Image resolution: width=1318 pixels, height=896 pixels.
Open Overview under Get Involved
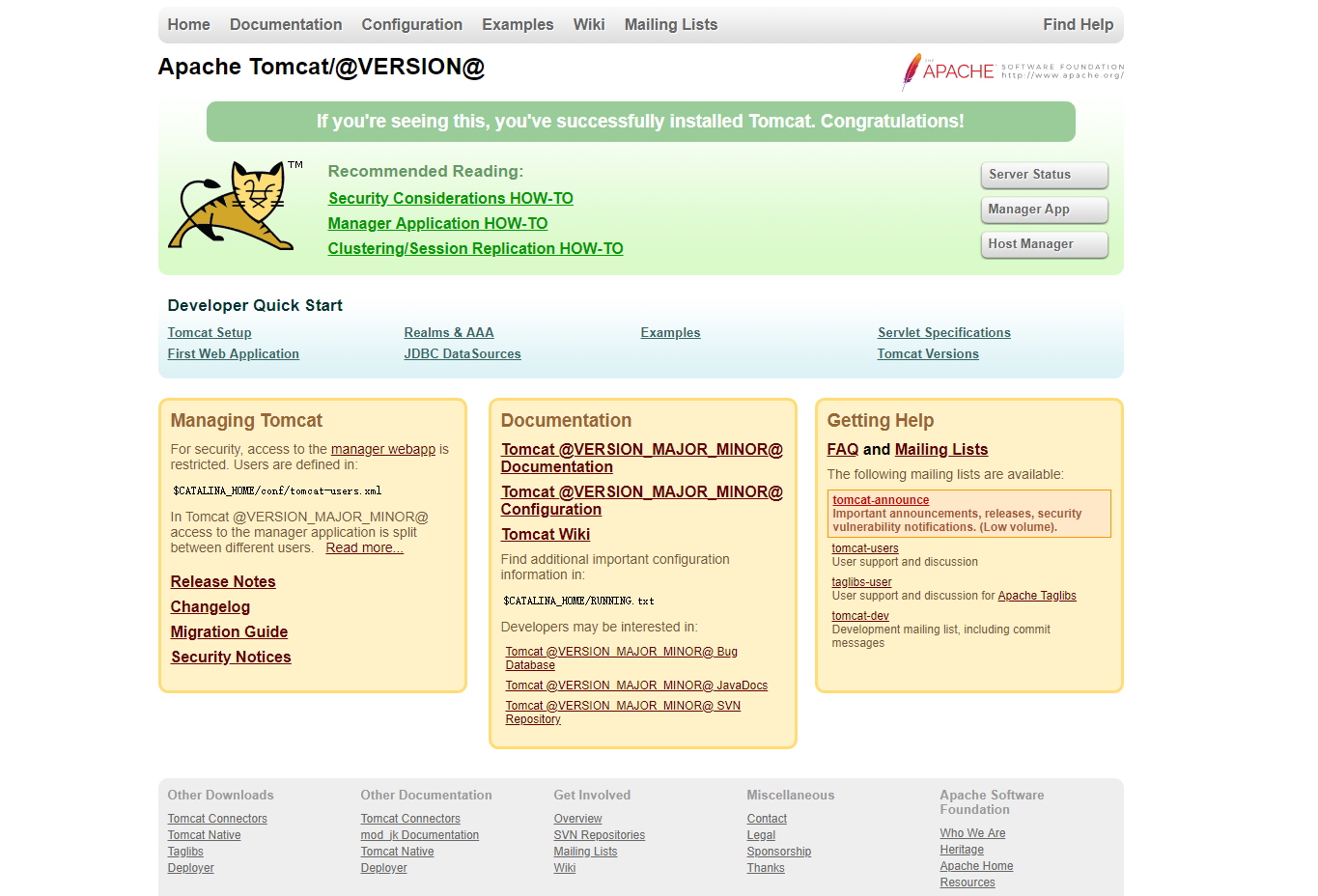pos(577,819)
